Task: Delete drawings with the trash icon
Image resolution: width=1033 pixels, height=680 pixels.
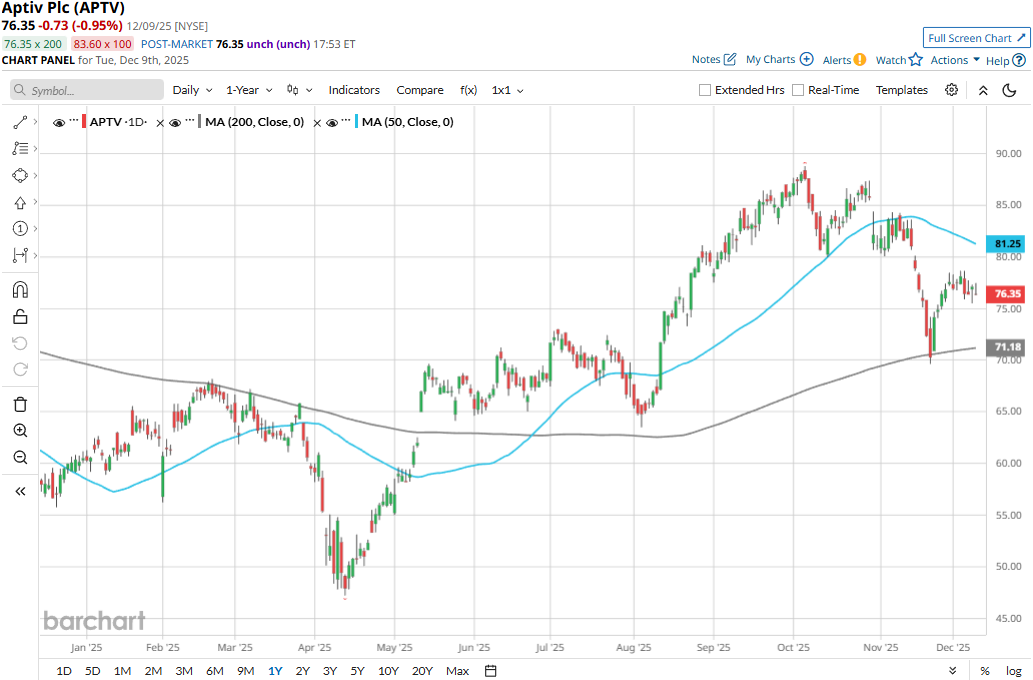Action: pyautogui.click(x=20, y=404)
